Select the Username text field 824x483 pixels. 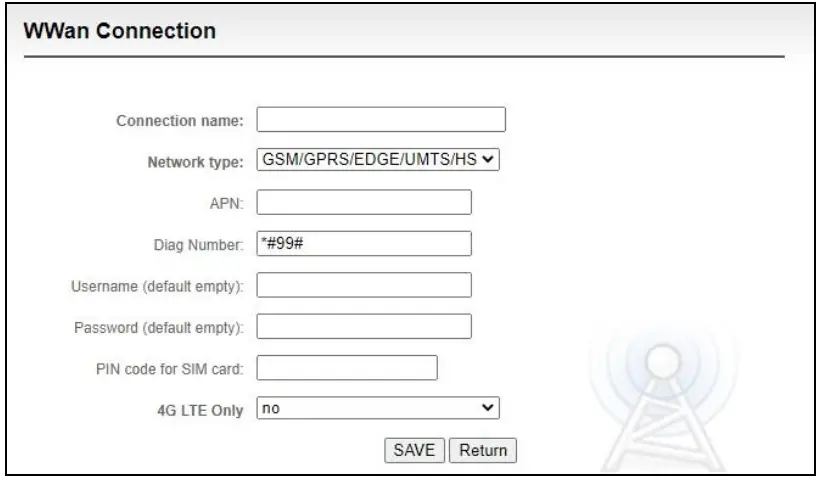364,286
